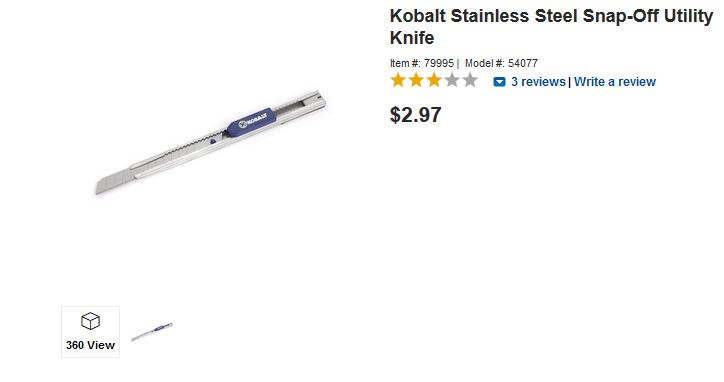Click the Kobalt logo on the knife
The width and height of the screenshot is (724, 382).
pyautogui.click(x=253, y=120)
